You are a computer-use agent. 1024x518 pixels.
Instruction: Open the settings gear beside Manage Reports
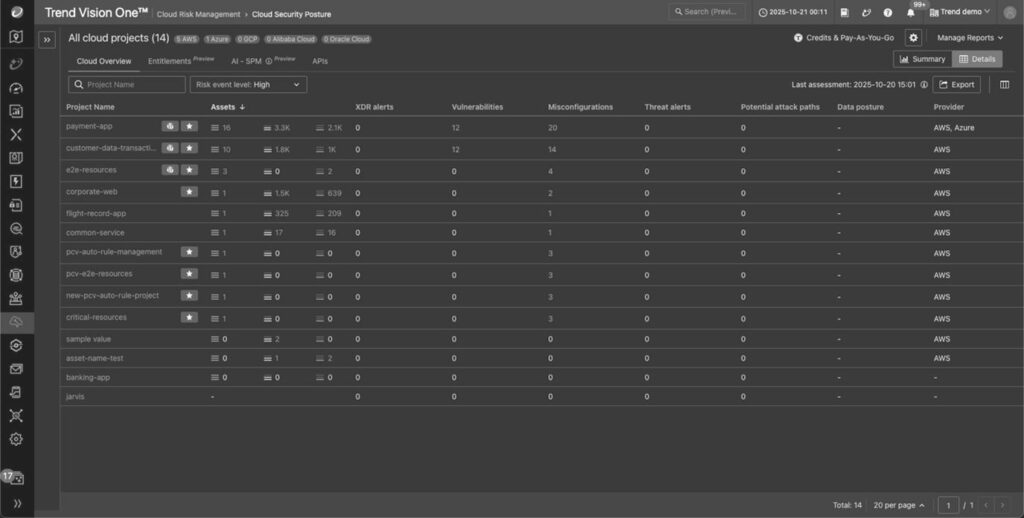pos(913,38)
